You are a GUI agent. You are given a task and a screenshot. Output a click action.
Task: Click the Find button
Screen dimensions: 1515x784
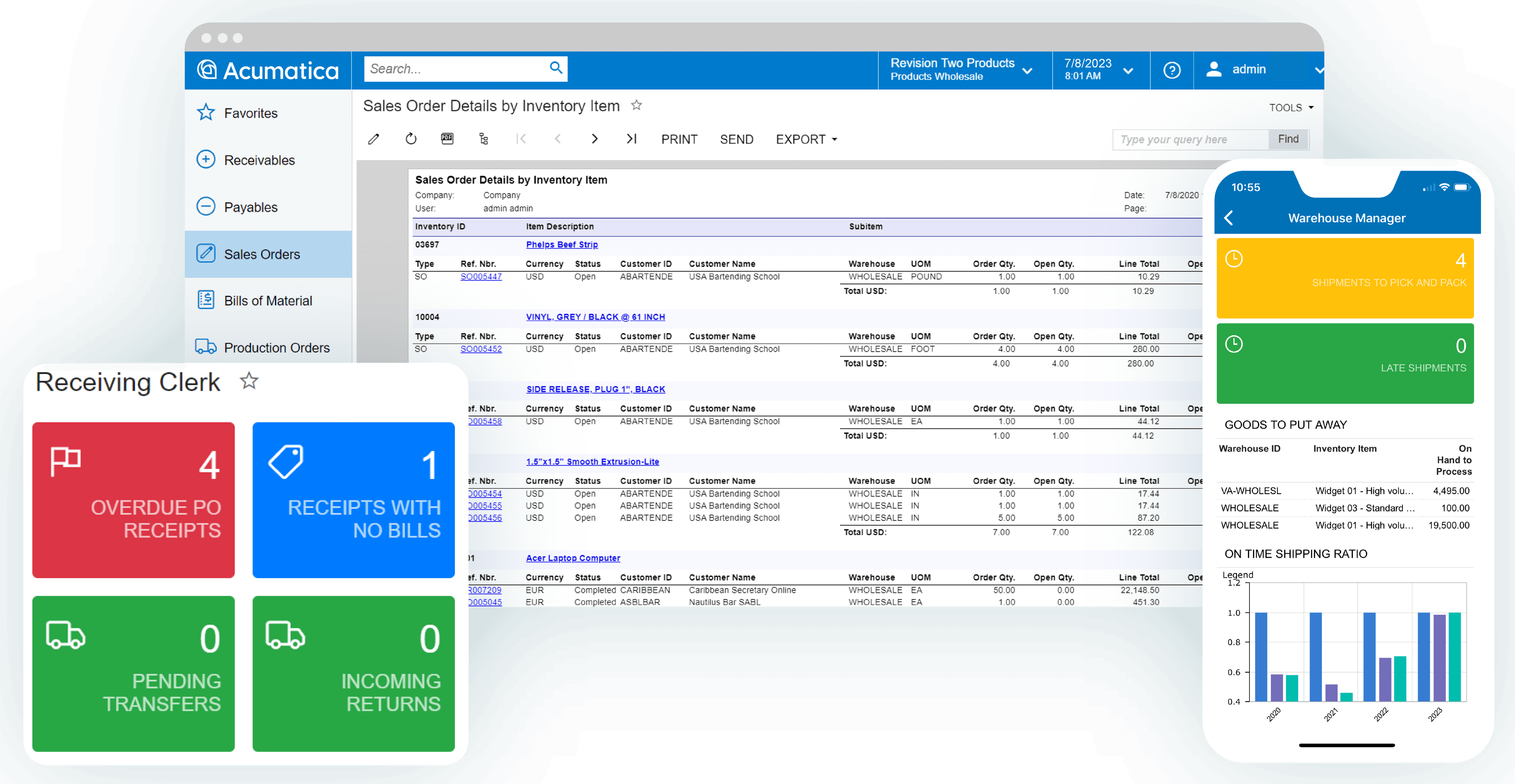click(x=1288, y=139)
